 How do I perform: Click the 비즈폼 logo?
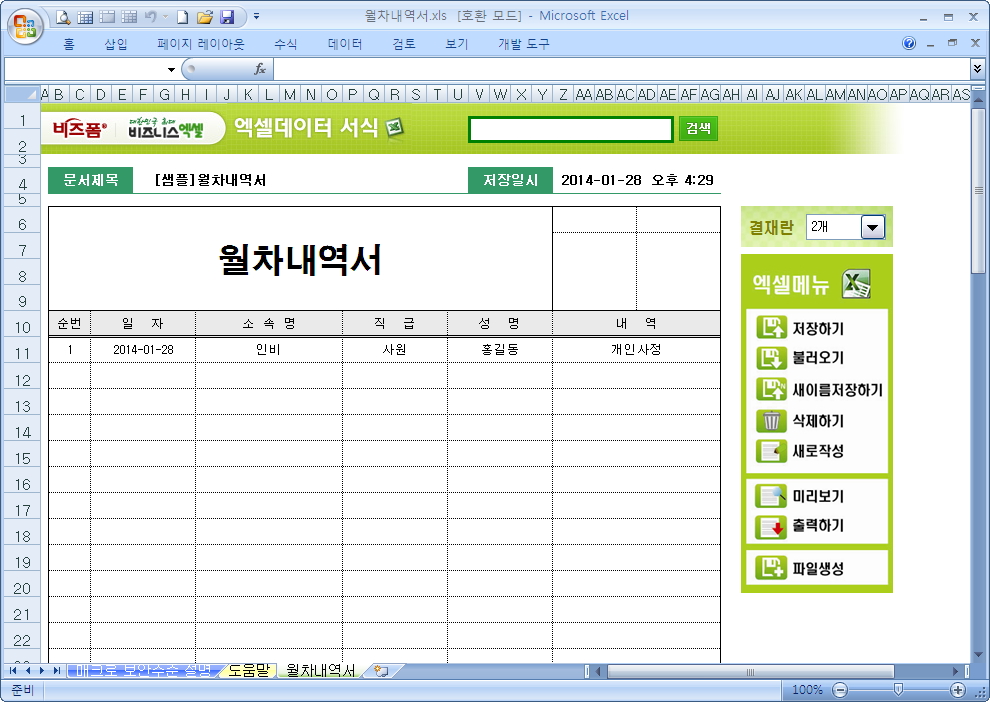80,129
